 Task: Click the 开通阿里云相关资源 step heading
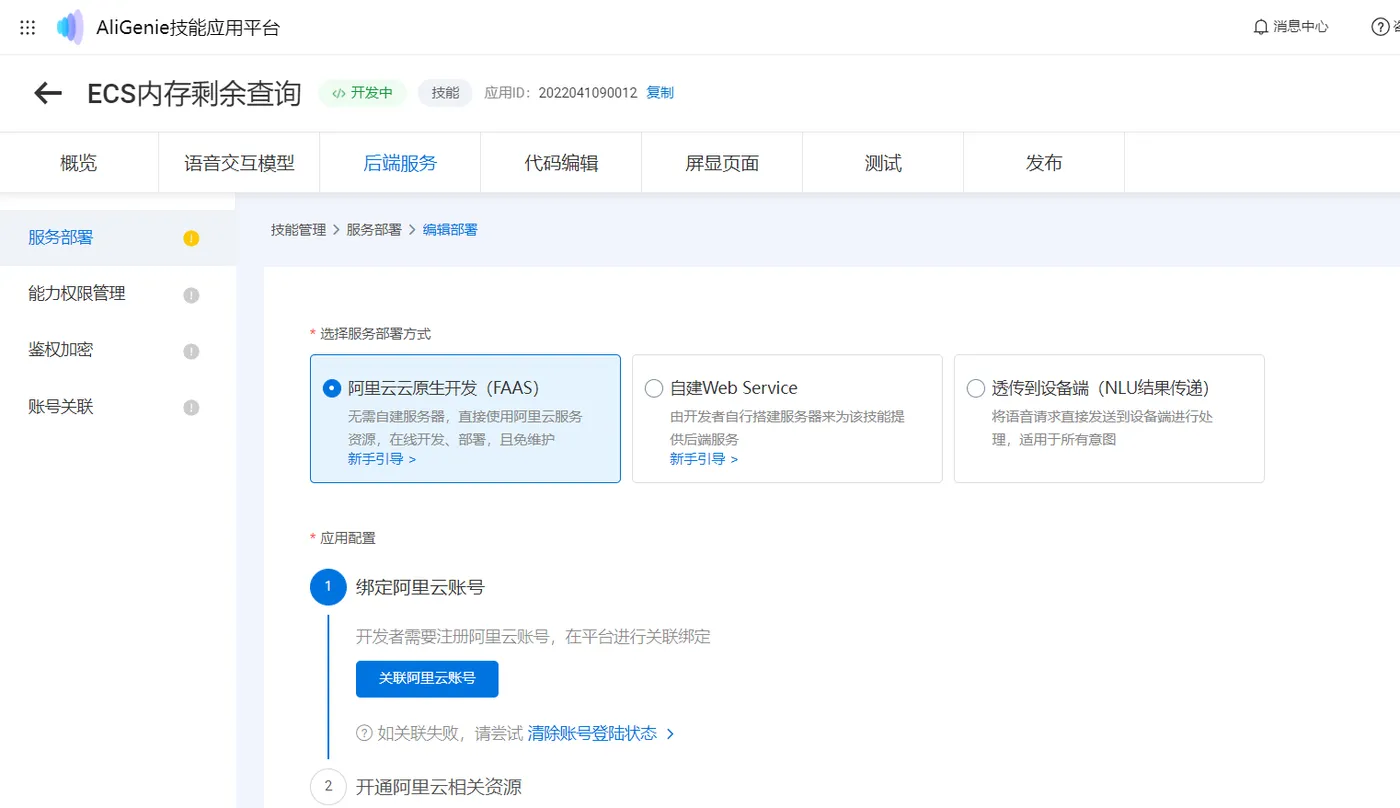point(439,787)
